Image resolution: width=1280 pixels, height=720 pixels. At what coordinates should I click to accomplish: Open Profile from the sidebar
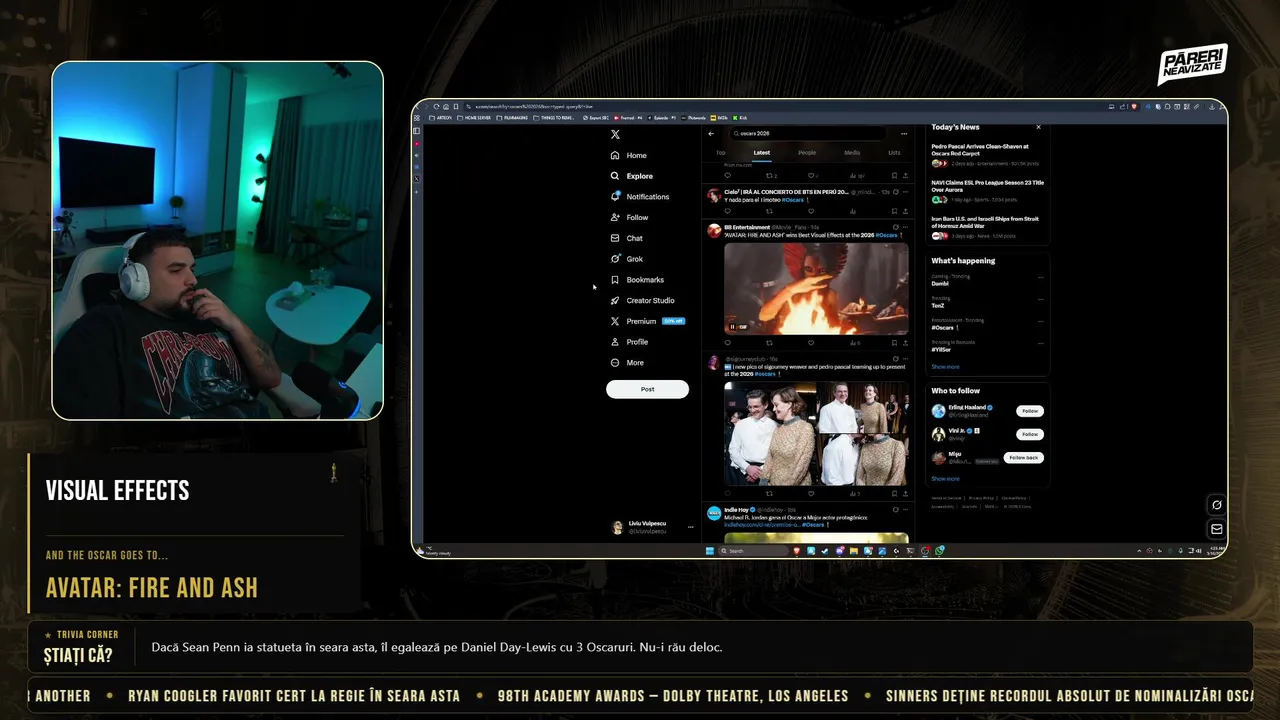pyautogui.click(x=629, y=342)
